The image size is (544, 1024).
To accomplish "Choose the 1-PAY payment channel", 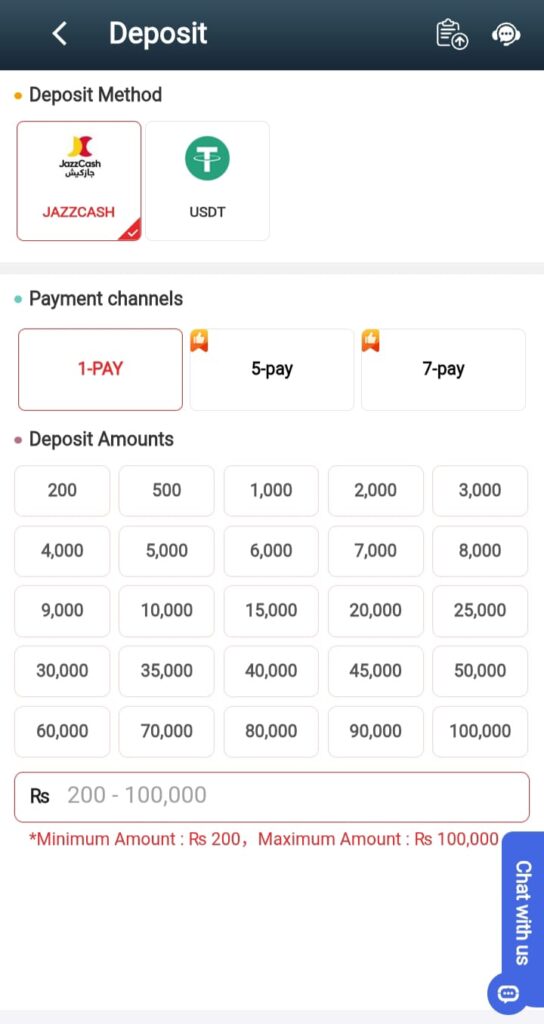I will click(101, 370).
